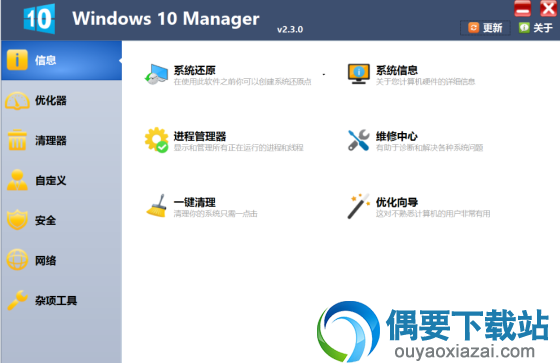Click the 维修中心 tools icon

[359, 140]
